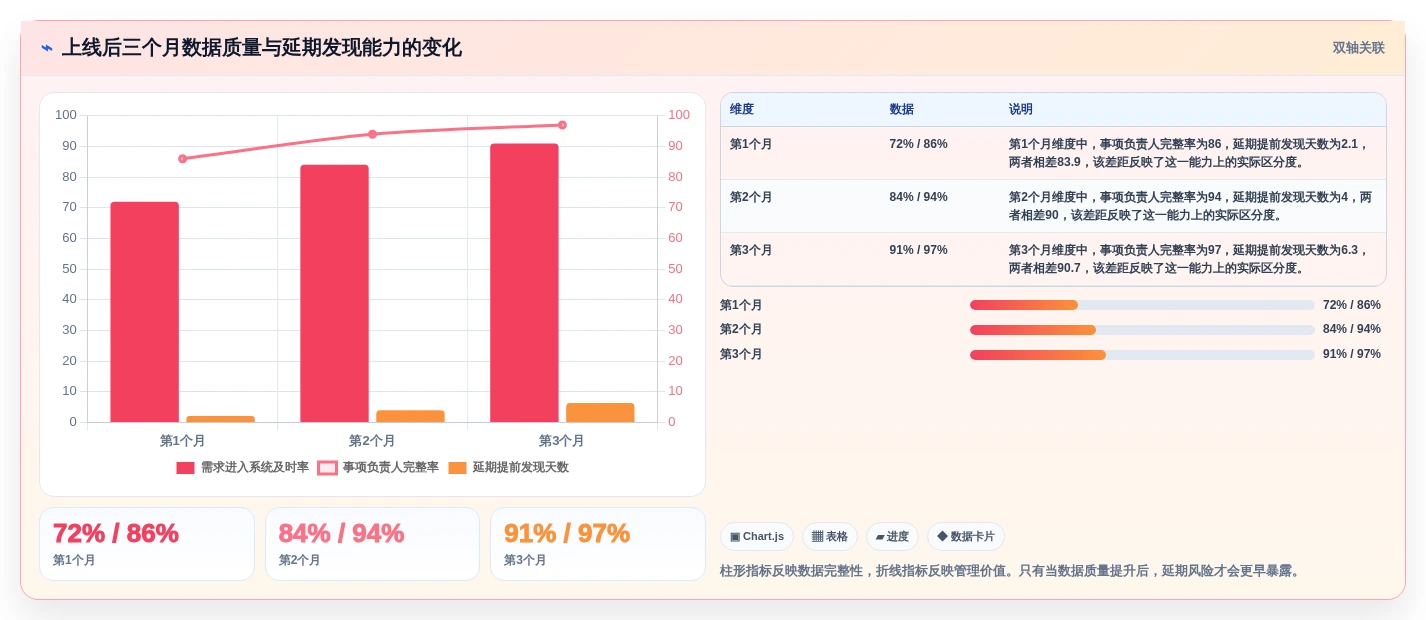Click the 第2个月 progress row label

[741, 329]
